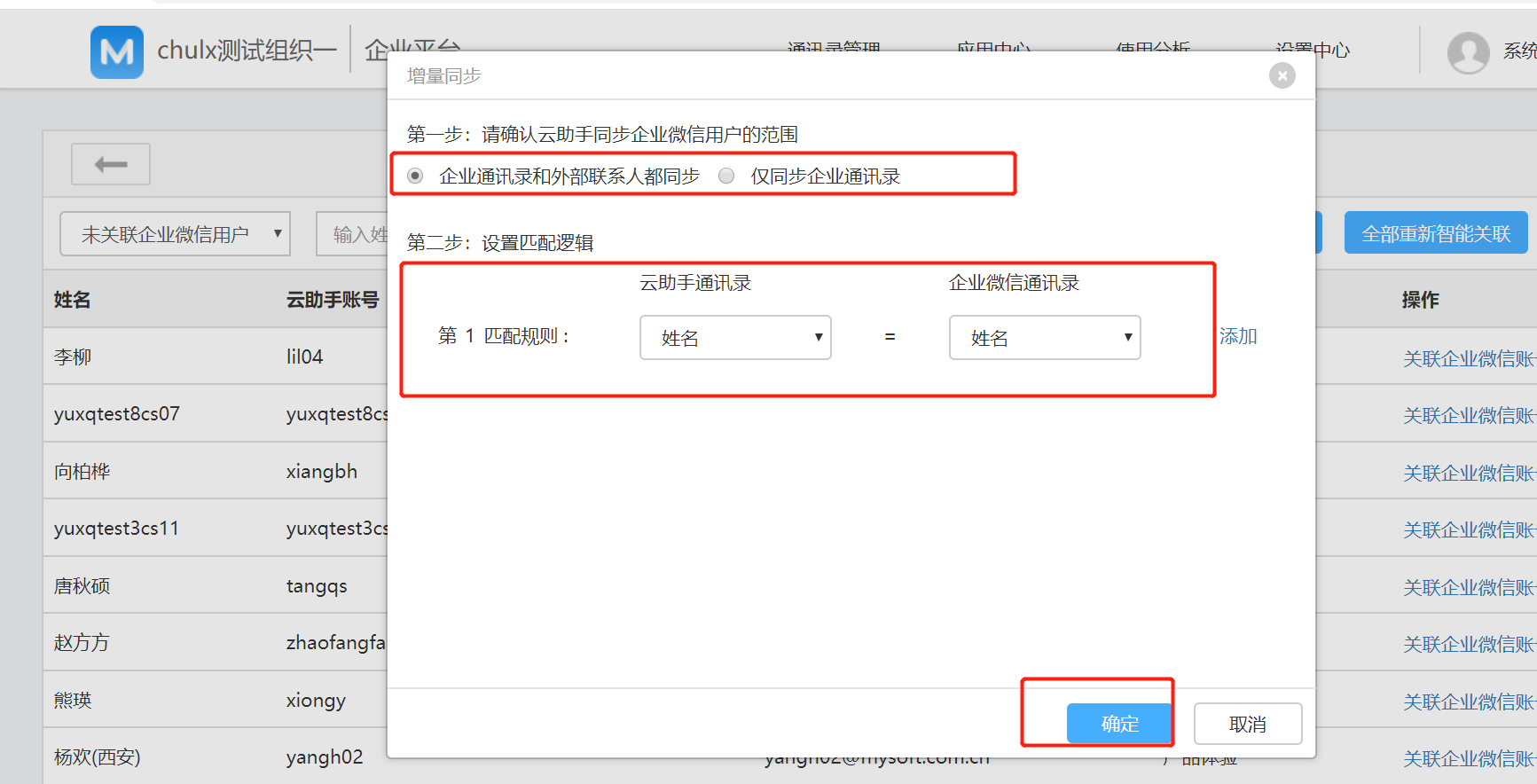Screen dimensions: 1537x784
Task: Click 关联企业微信账号 link for yuxqtest8cs07
Action: tap(1470, 415)
